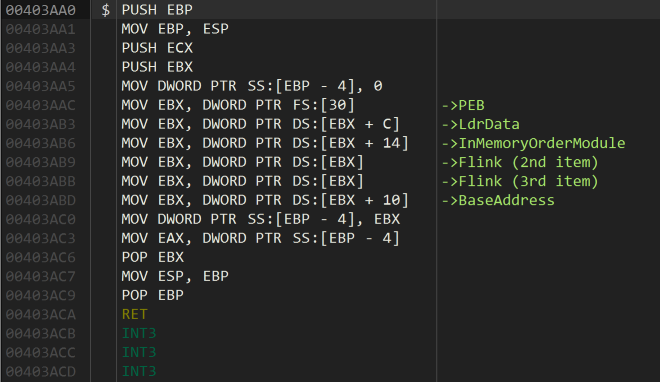Image resolution: width=660 pixels, height=382 pixels.
Task: Click the MOV EBP, ESP instruction
Action: [175, 29]
